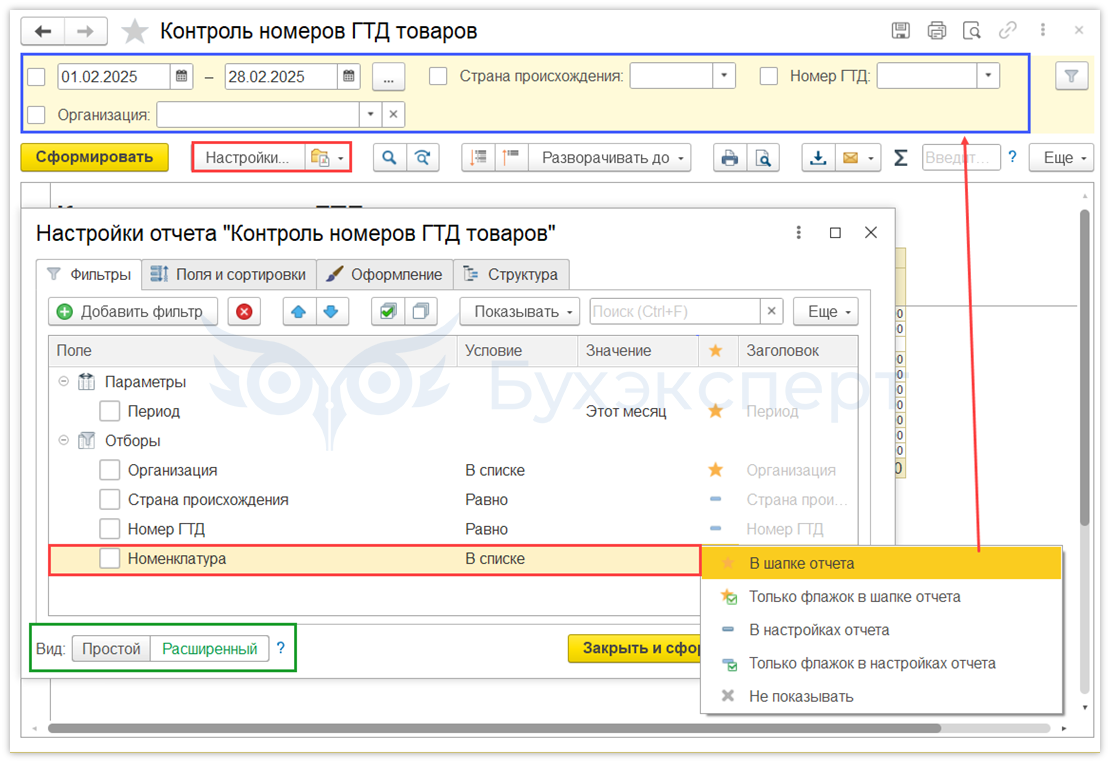1110x763 pixels.
Task: Choose В шапке отчета menu option
Action: click(881, 563)
